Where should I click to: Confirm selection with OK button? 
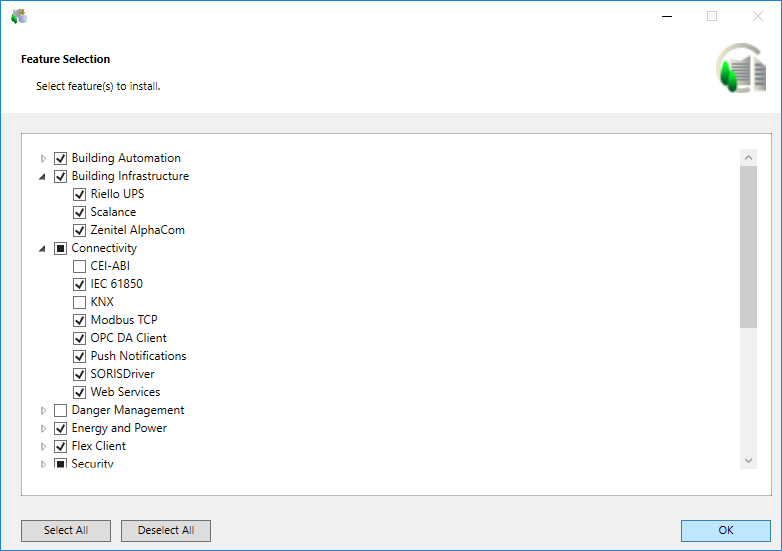(725, 530)
